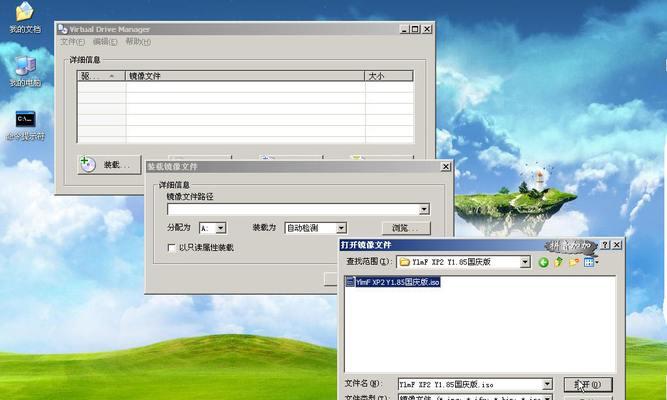Create a new folder icon

574,262
